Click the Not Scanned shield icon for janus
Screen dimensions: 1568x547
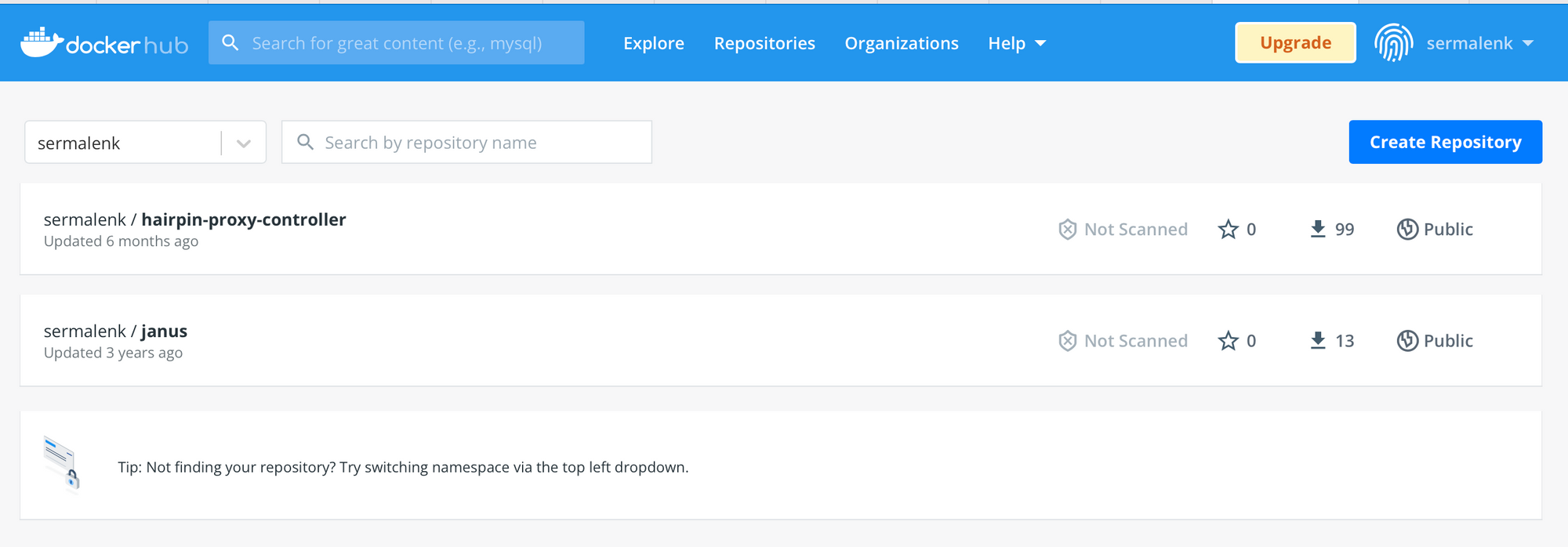(1067, 341)
